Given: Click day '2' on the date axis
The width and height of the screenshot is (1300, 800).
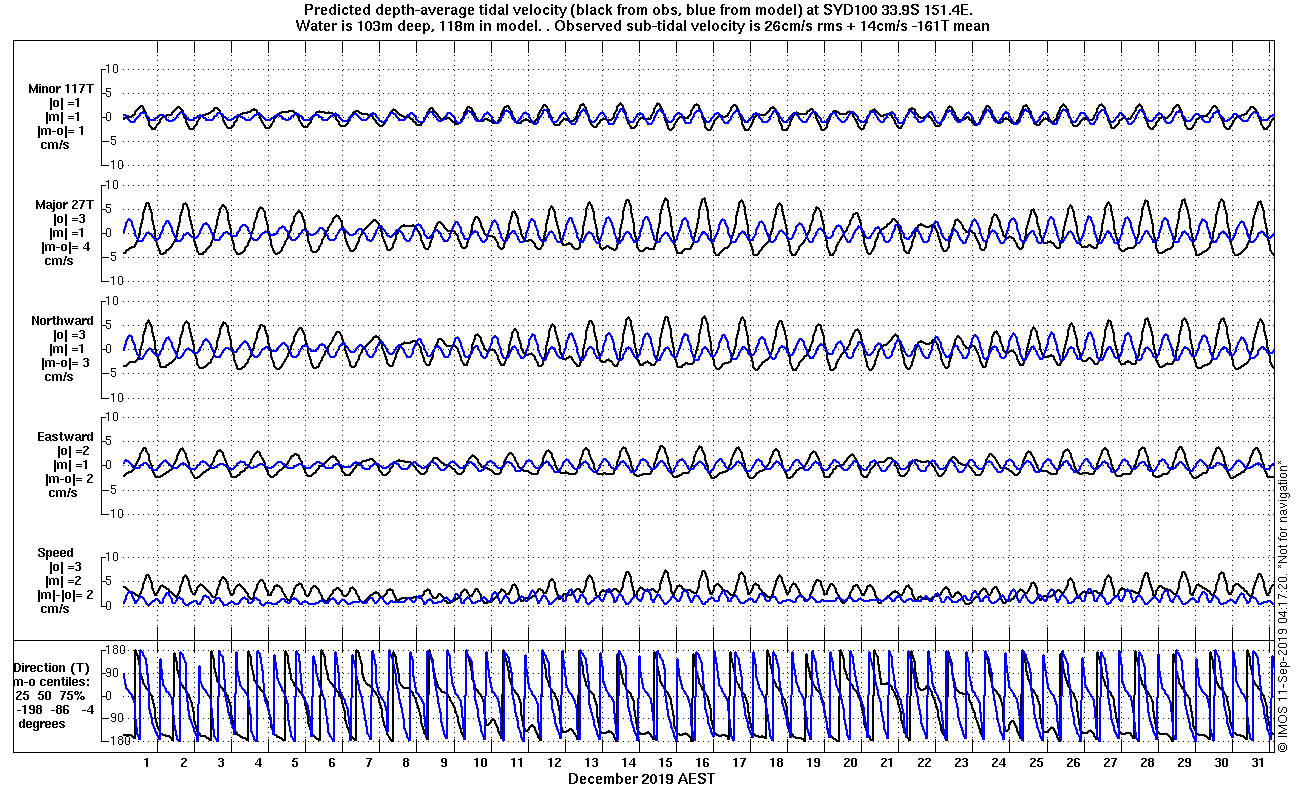Looking at the screenshot, I should tap(184, 763).
